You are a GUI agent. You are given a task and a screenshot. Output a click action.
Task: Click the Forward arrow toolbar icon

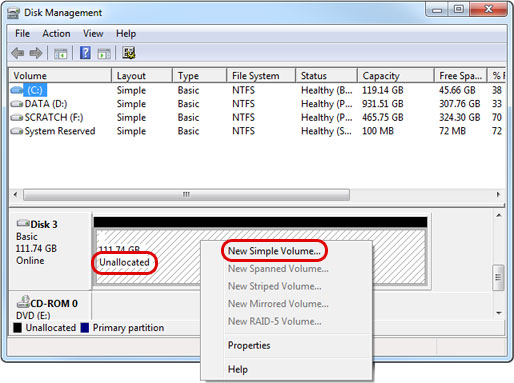pos(36,53)
